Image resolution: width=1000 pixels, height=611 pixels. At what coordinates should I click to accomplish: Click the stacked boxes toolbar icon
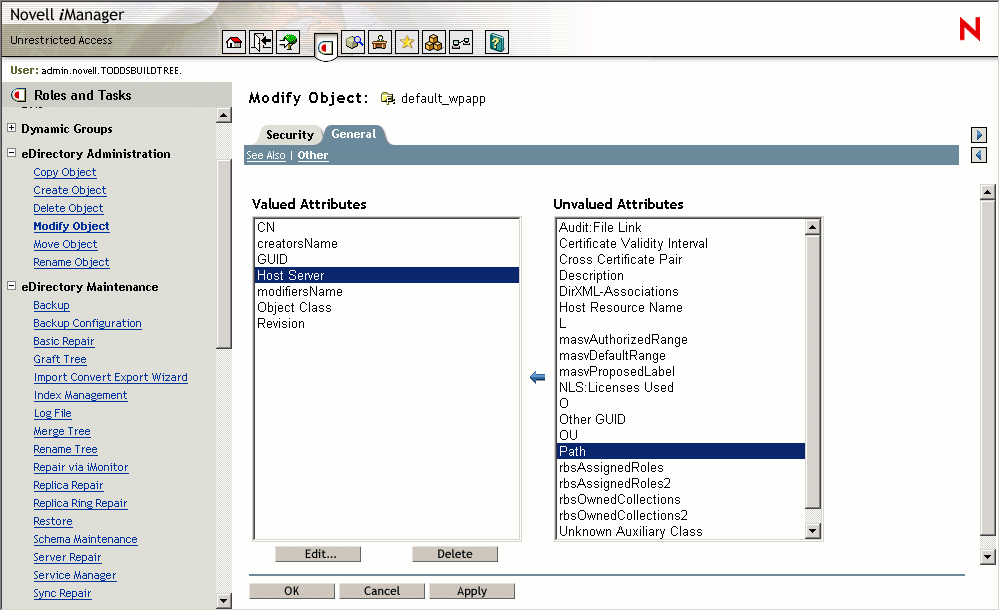[433, 42]
